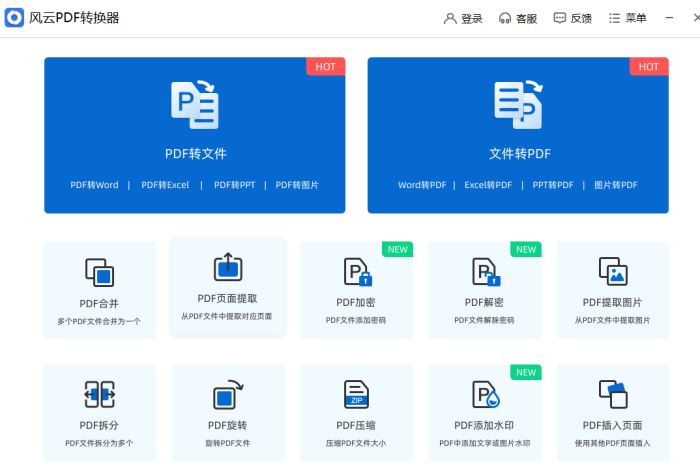The width and height of the screenshot is (700, 466).
Task: Open the 反馈 feedback label
Action: point(581,18)
